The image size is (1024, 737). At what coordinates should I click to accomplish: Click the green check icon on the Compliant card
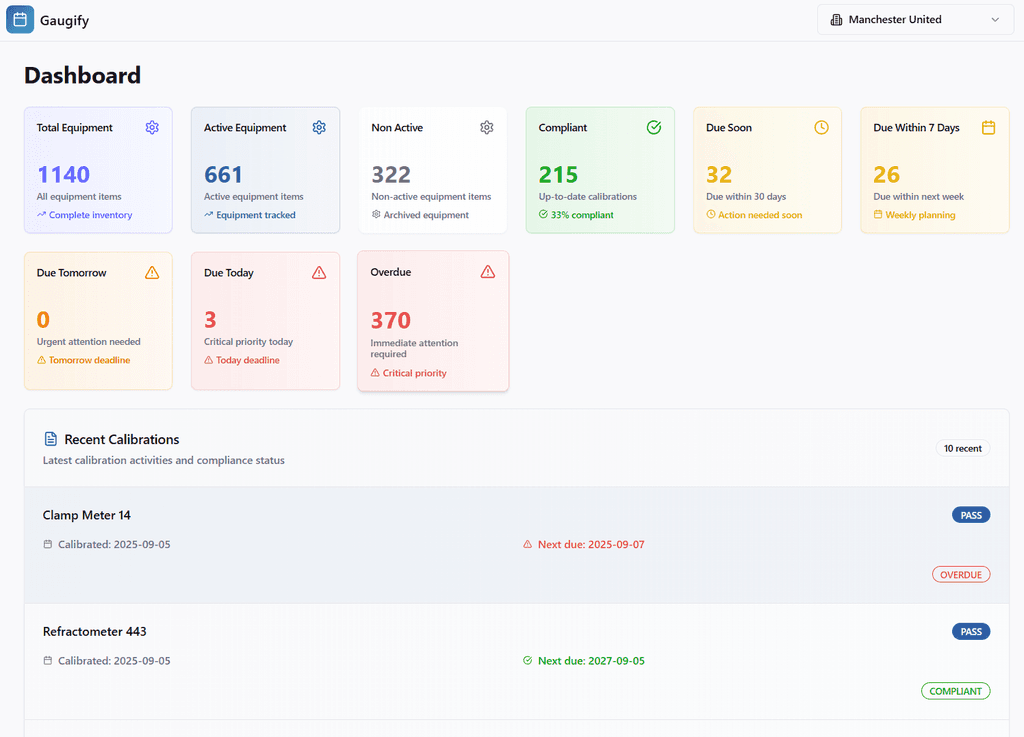click(654, 127)
